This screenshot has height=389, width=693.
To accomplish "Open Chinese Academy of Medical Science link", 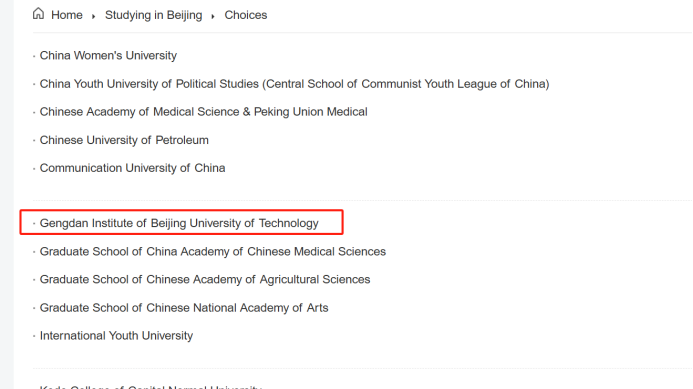I will [203, 112].
